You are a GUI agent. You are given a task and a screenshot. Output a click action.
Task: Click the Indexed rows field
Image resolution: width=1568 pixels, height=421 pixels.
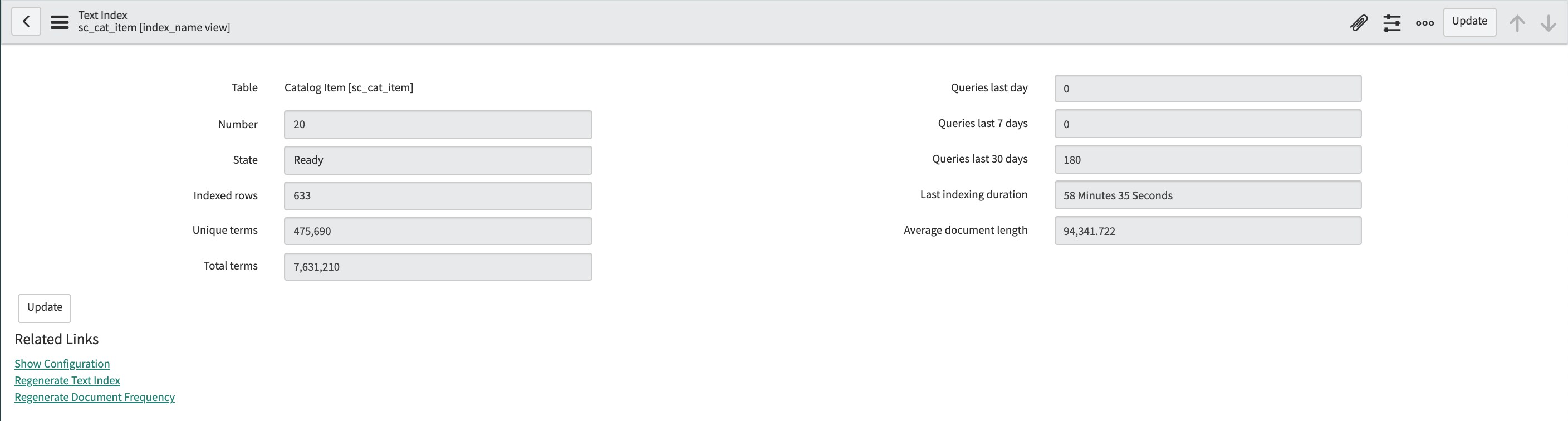point(438,196)
